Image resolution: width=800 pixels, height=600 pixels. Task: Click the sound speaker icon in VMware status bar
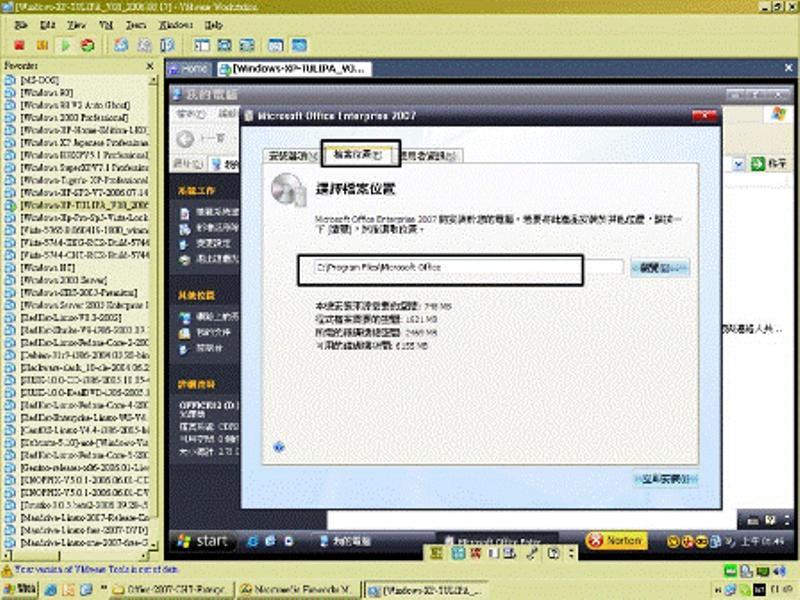click(780, 571)
